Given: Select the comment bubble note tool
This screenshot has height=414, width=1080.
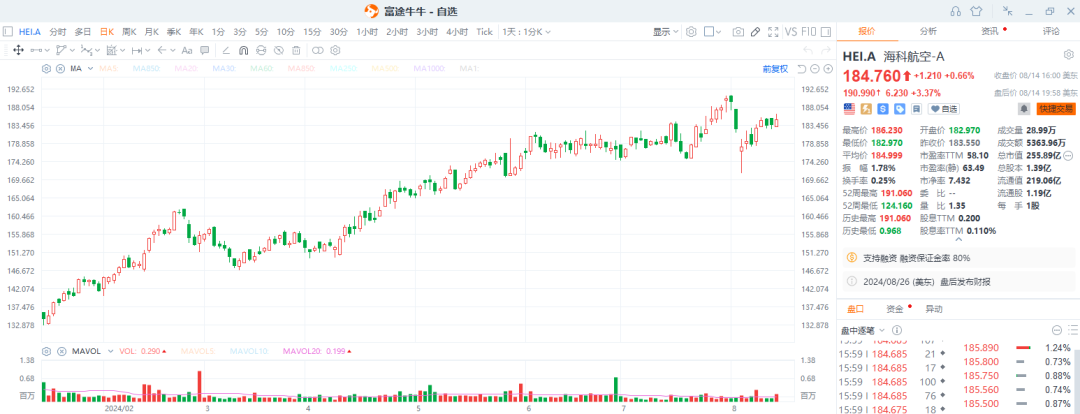Looking at the screenshot, I should tap(205, 50).
